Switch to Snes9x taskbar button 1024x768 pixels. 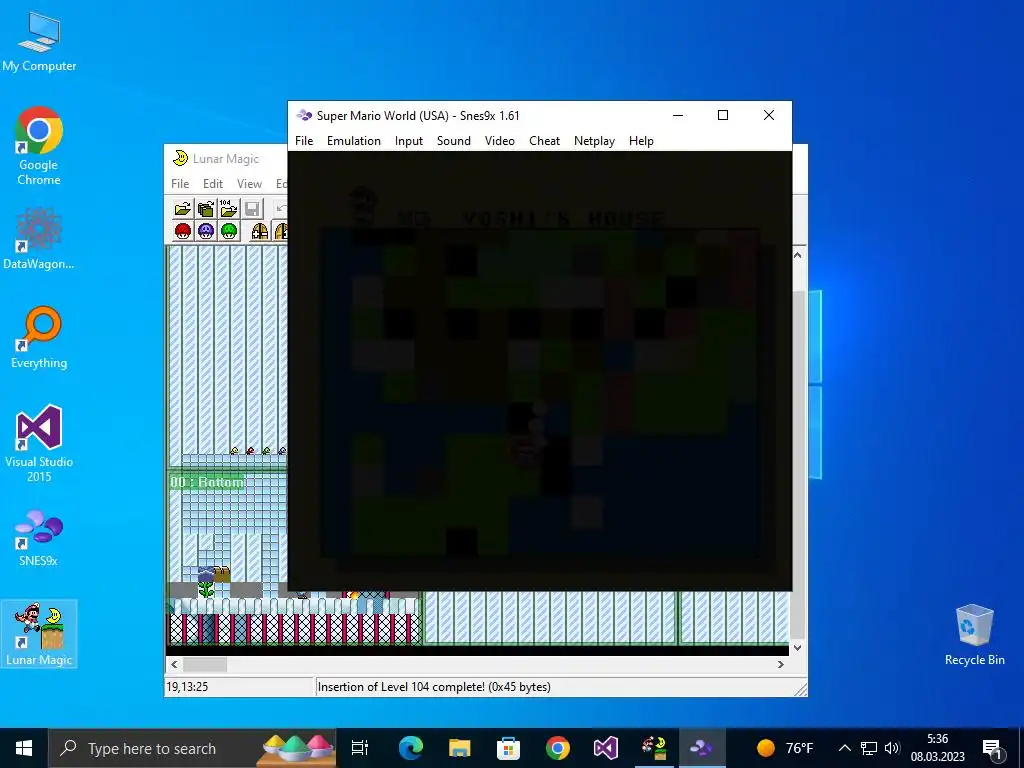pos(702,748)
